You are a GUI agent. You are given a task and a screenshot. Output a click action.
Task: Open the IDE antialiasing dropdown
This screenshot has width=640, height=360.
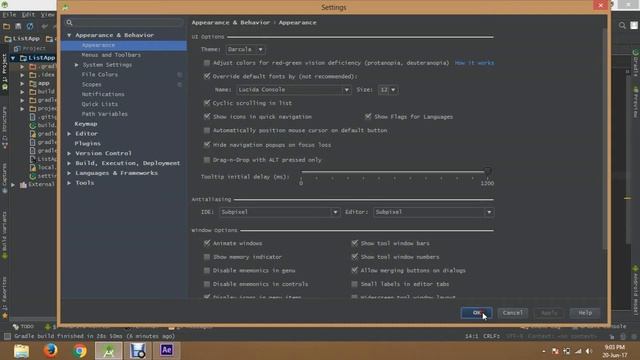pyautogui.click(x=280, y=212)
